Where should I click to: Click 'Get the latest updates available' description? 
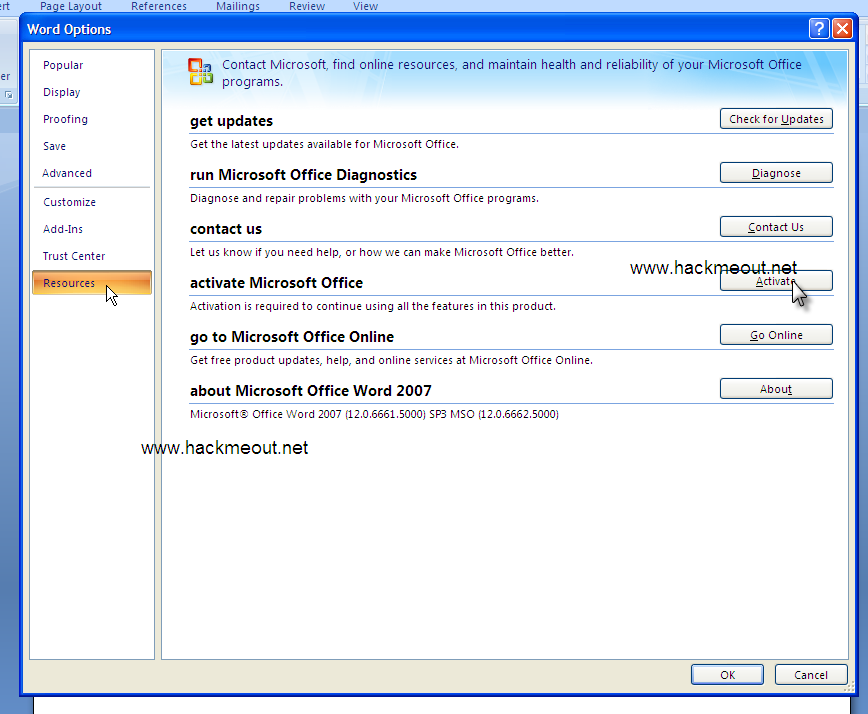[x=324, y=144]
